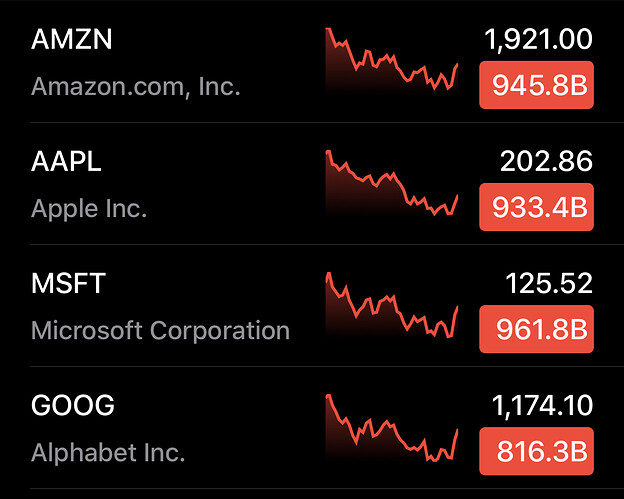
Task: Toggle the MSFT 961.8B market cap badge
Action: click(537, 330)
